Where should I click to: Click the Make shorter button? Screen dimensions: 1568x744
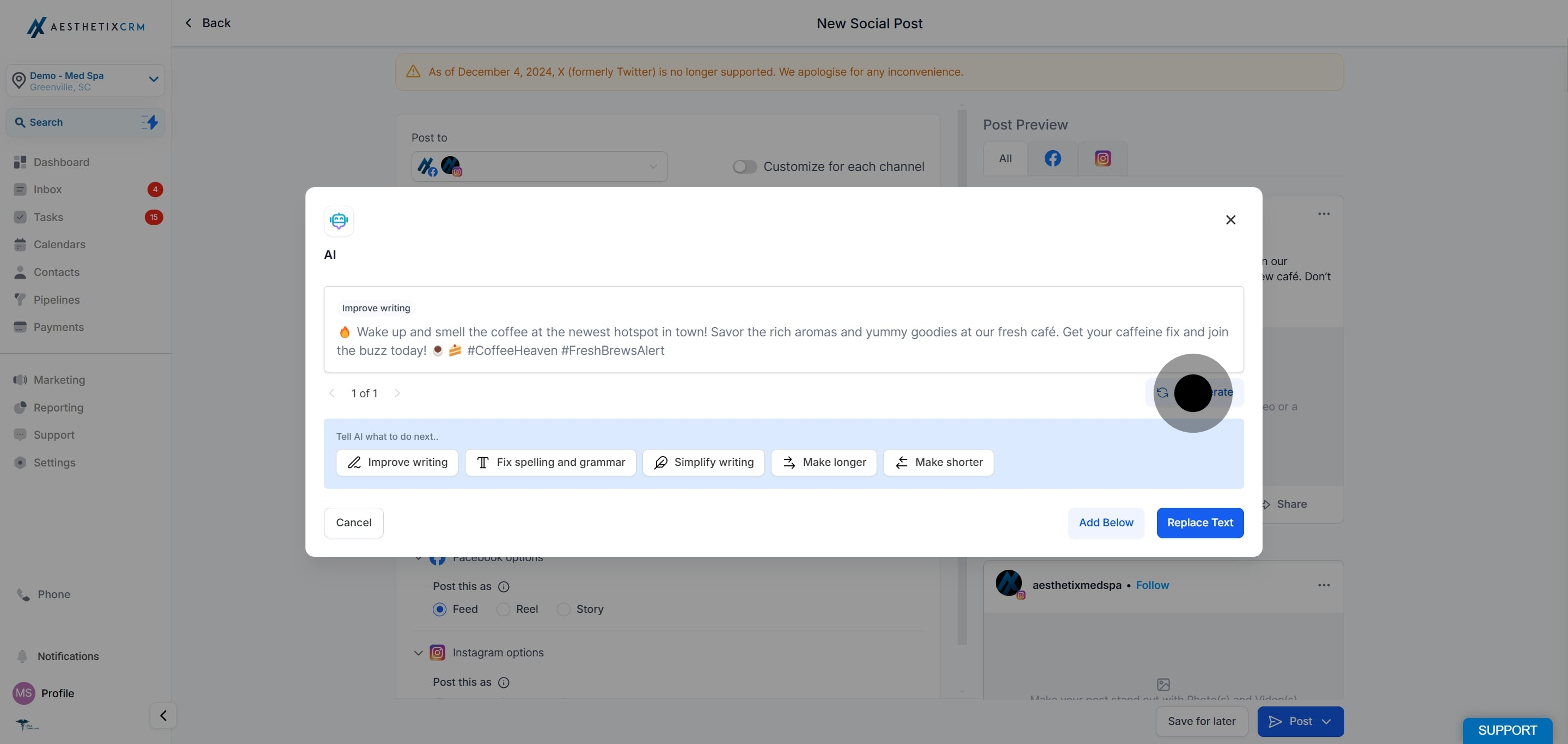coord(938,462)
